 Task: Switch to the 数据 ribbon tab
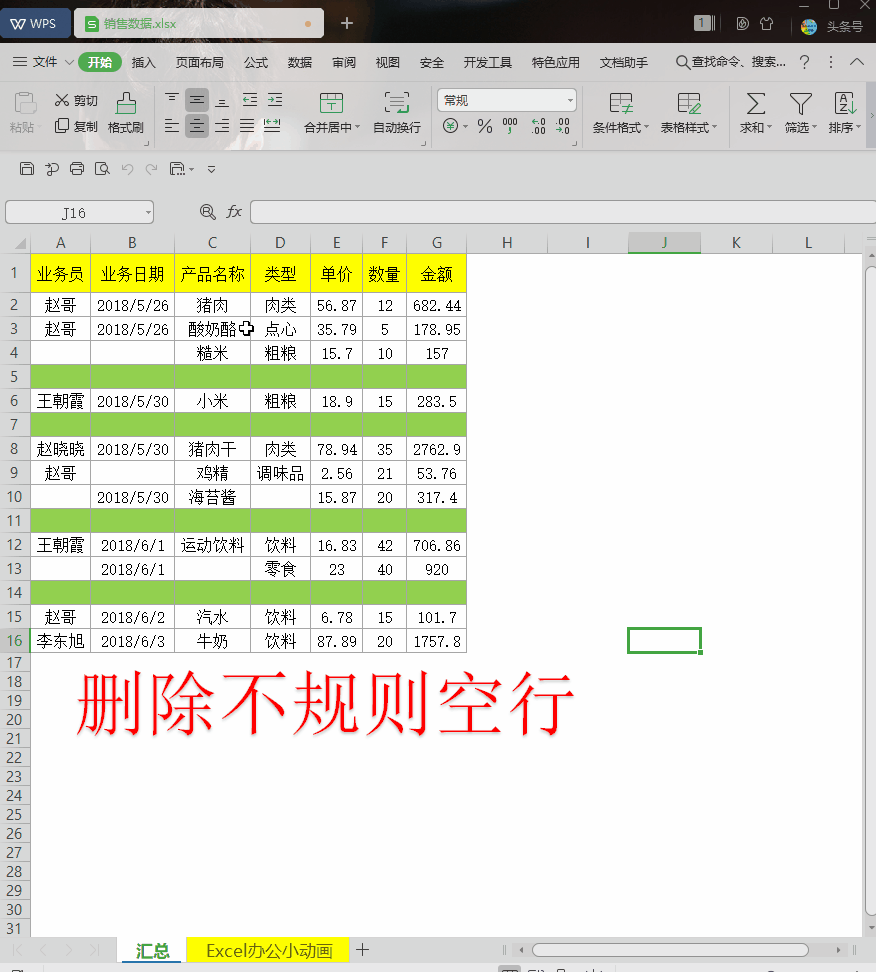(299, 61)
